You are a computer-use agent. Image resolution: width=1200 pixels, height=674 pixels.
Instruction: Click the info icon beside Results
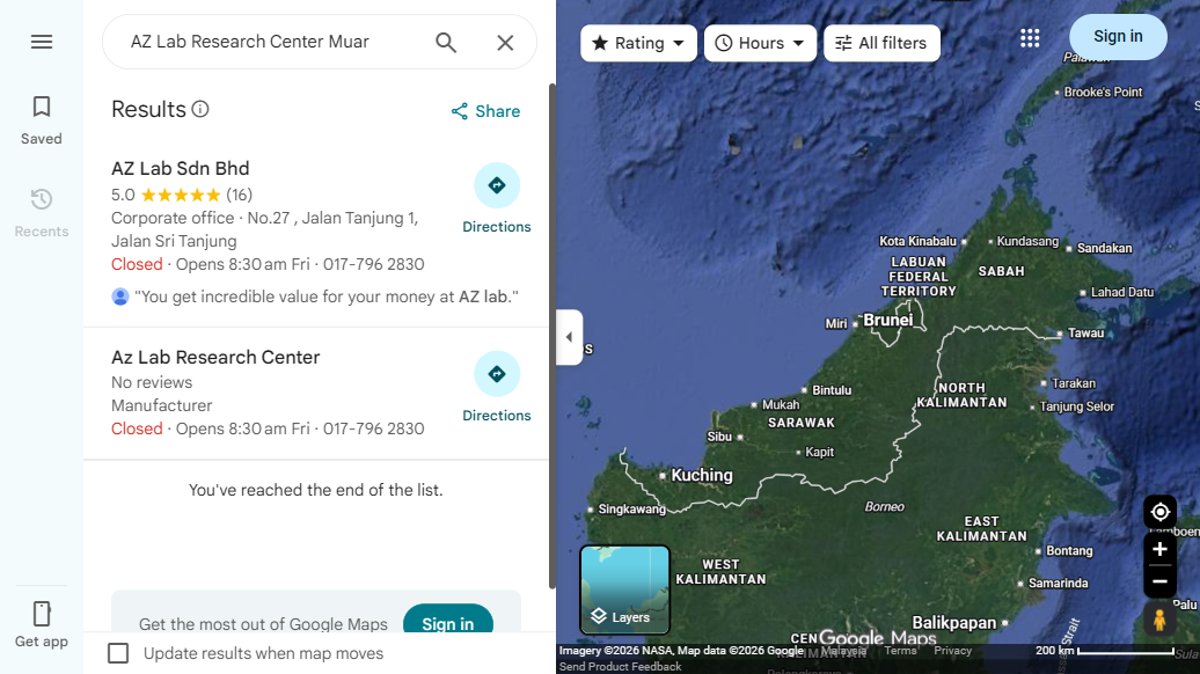200,109
